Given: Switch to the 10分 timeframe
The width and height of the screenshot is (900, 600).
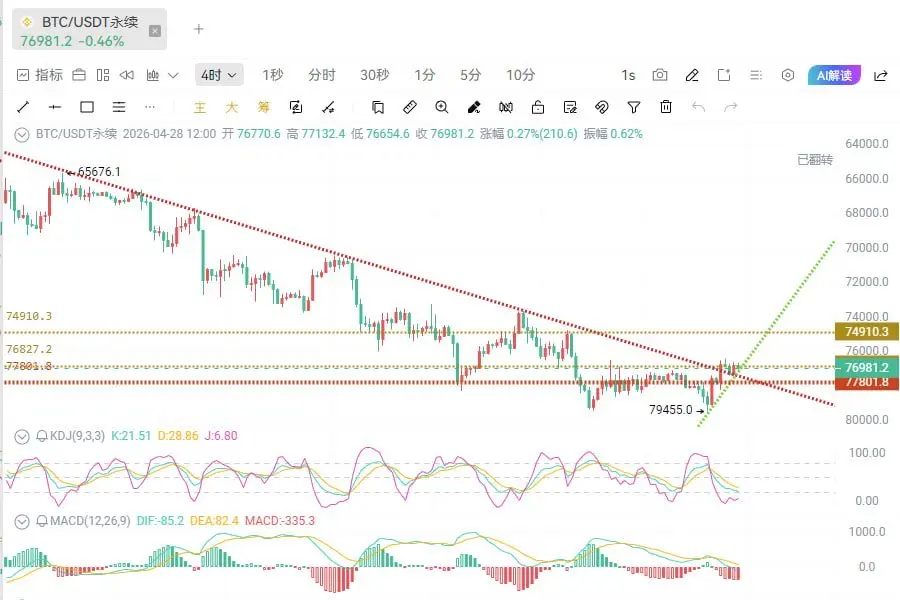Looking at the screenshot, I should [521, 75].
